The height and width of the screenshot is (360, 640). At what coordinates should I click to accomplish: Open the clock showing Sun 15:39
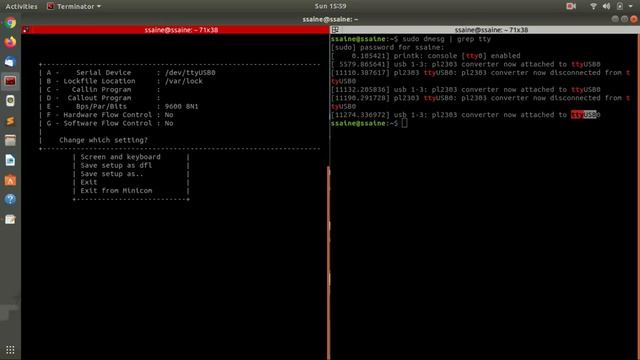click(330, 6)
